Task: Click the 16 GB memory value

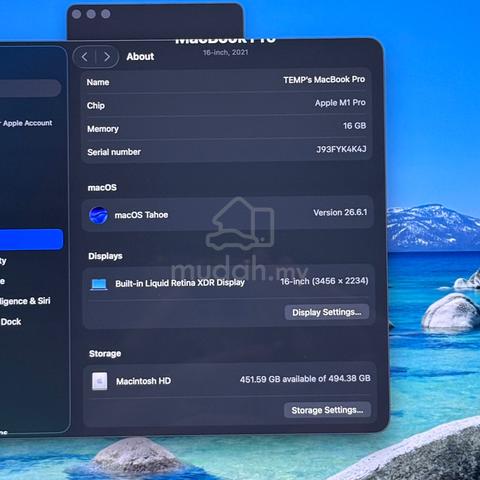Action: 355,126
